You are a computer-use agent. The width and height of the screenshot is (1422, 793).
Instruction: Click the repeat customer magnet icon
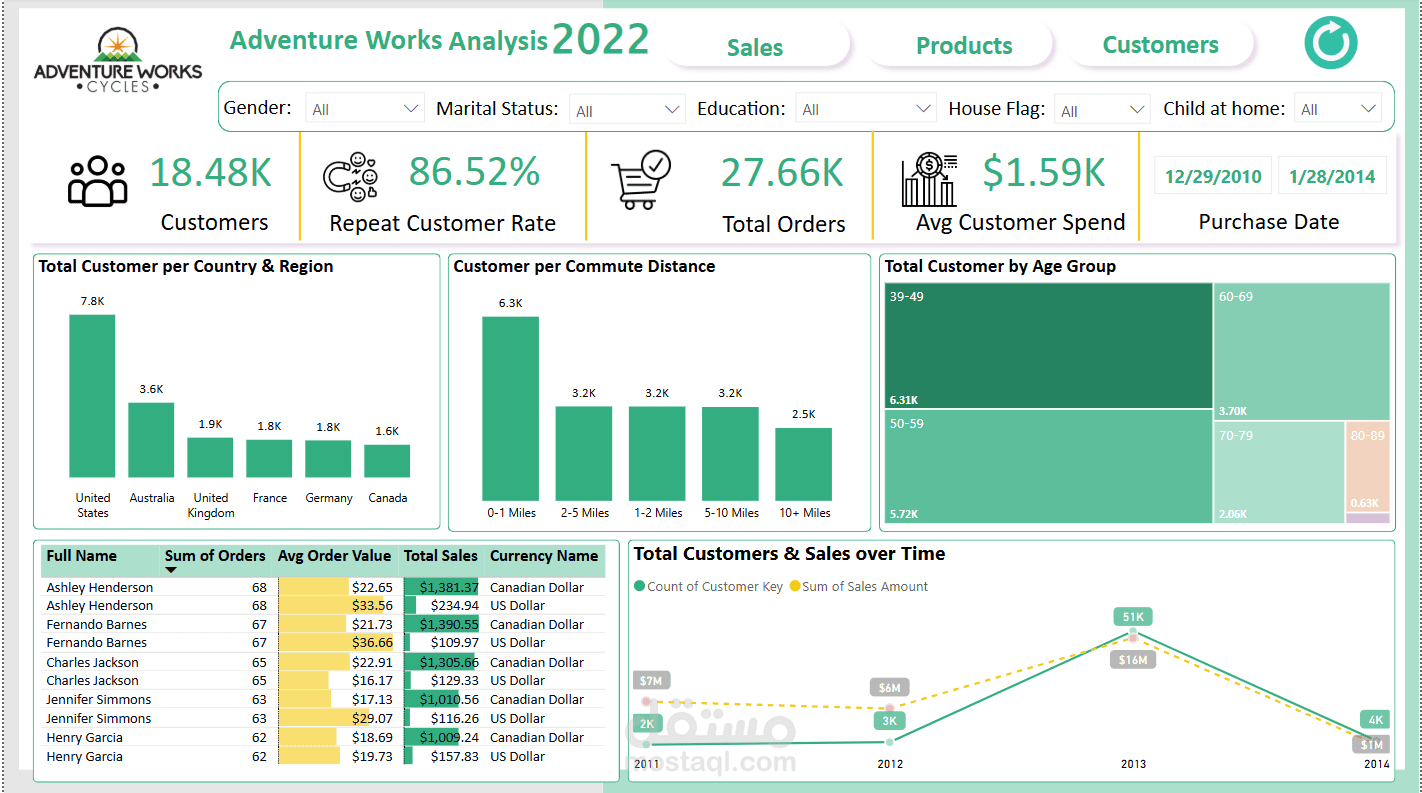pos(351,176)
